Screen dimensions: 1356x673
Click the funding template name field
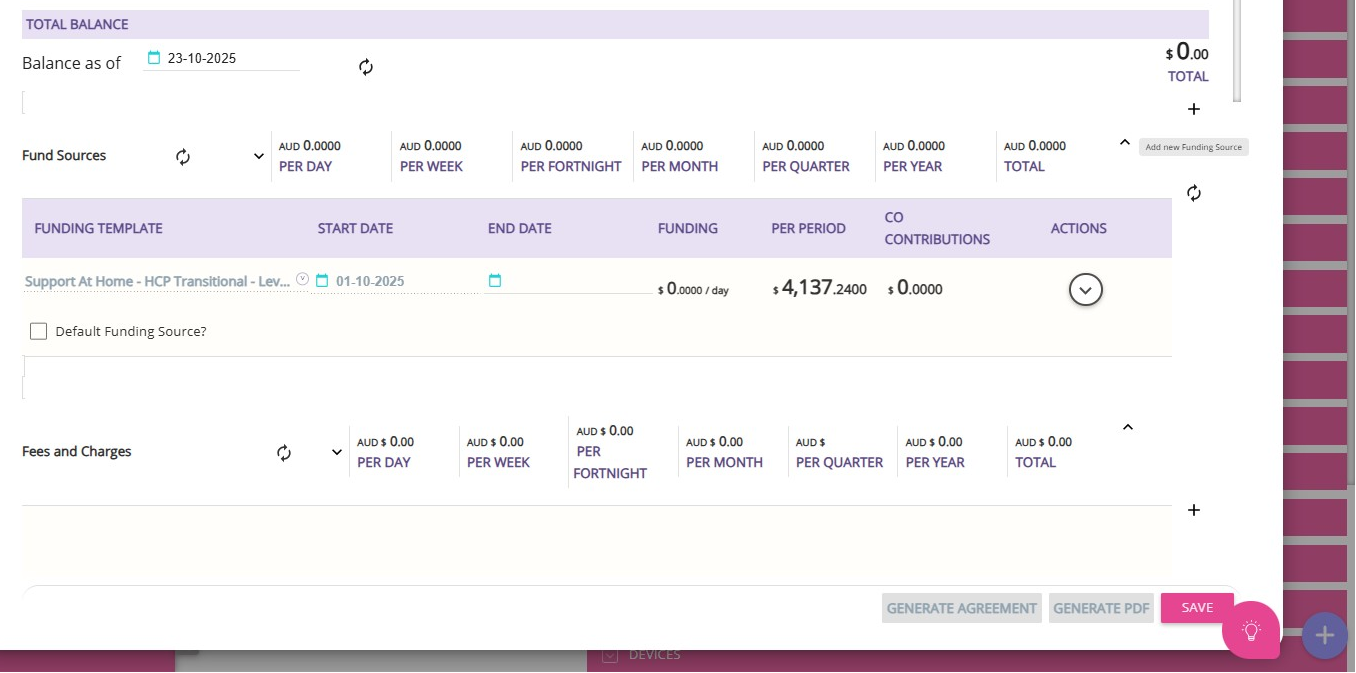tap(158, 282)
